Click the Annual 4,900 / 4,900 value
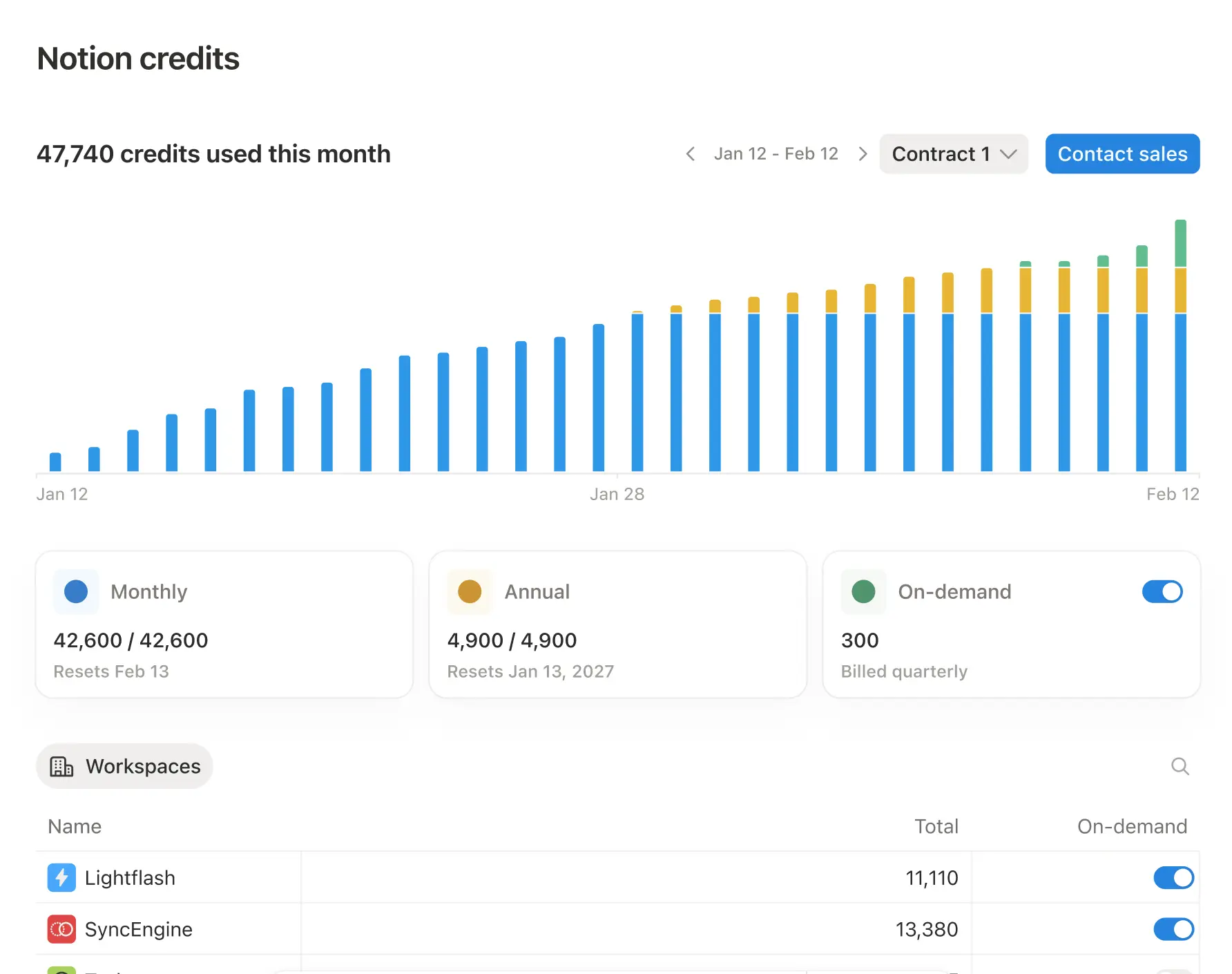1232x974 pixels. (512, 640)
